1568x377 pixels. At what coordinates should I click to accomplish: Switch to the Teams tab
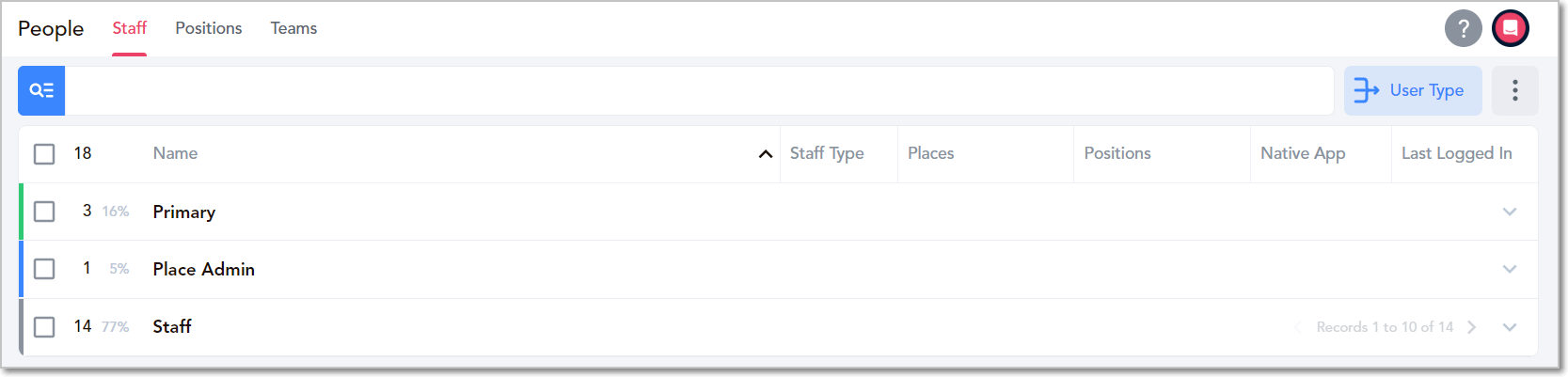[x=293, y=28]
